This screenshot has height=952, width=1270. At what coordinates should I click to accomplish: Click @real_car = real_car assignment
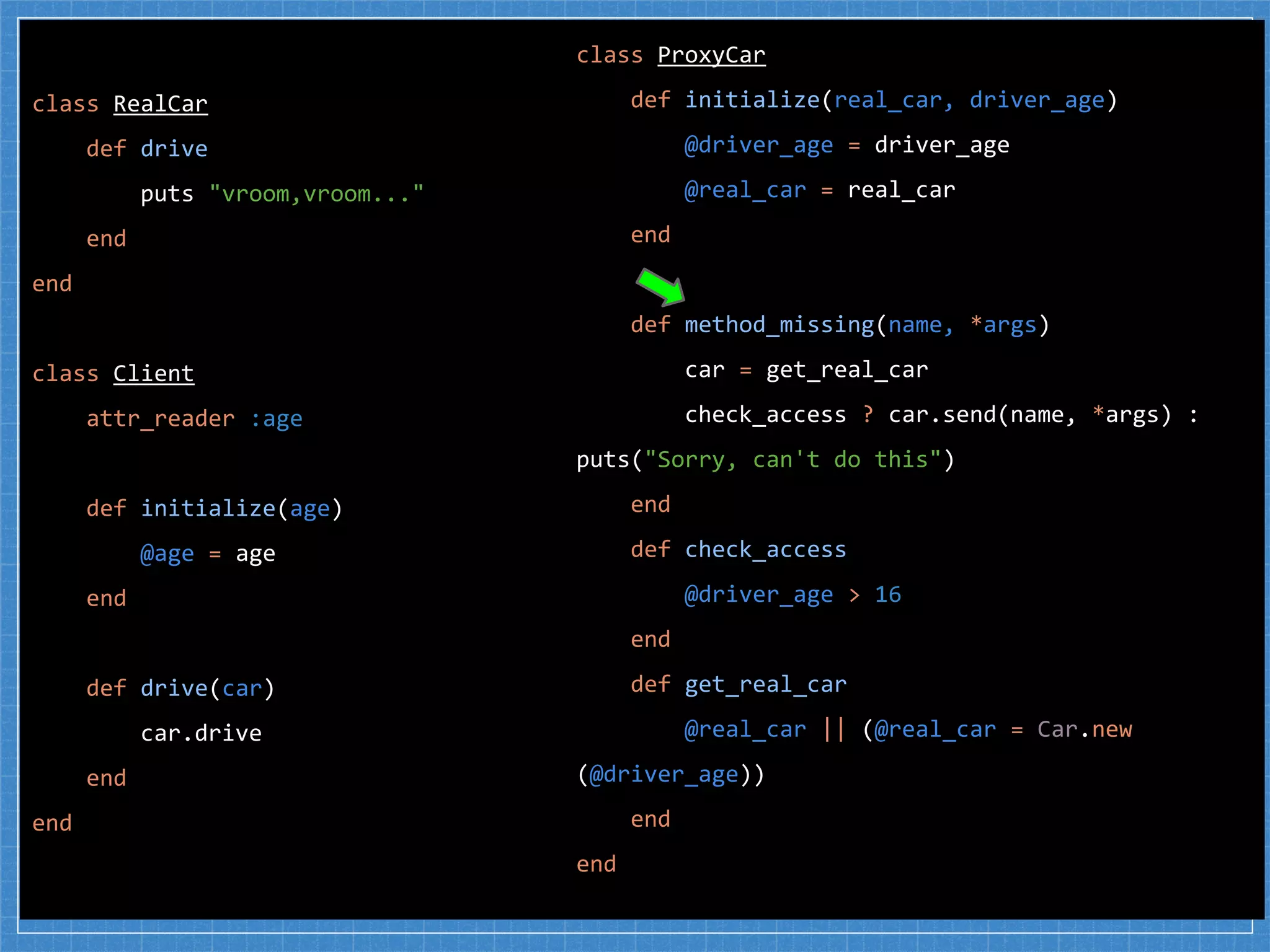pyautogui.click(x=819, y=190)
